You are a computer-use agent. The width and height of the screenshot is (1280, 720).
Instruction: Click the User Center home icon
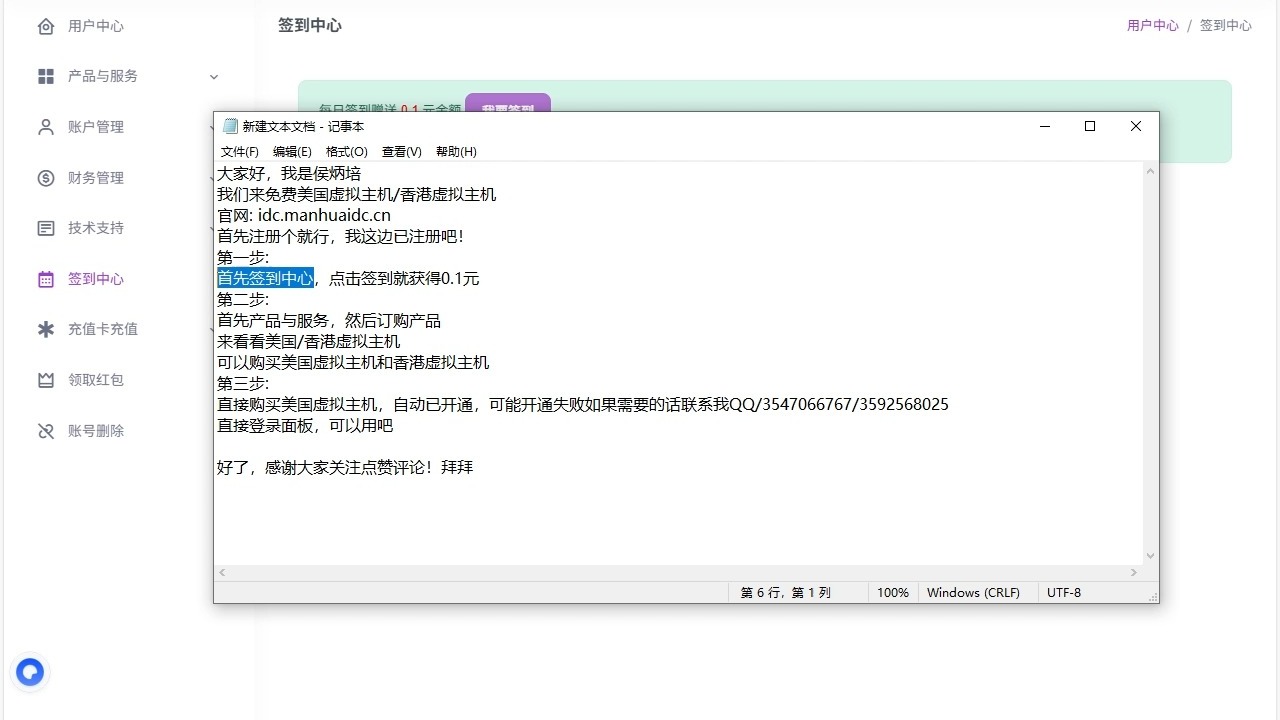46,26
